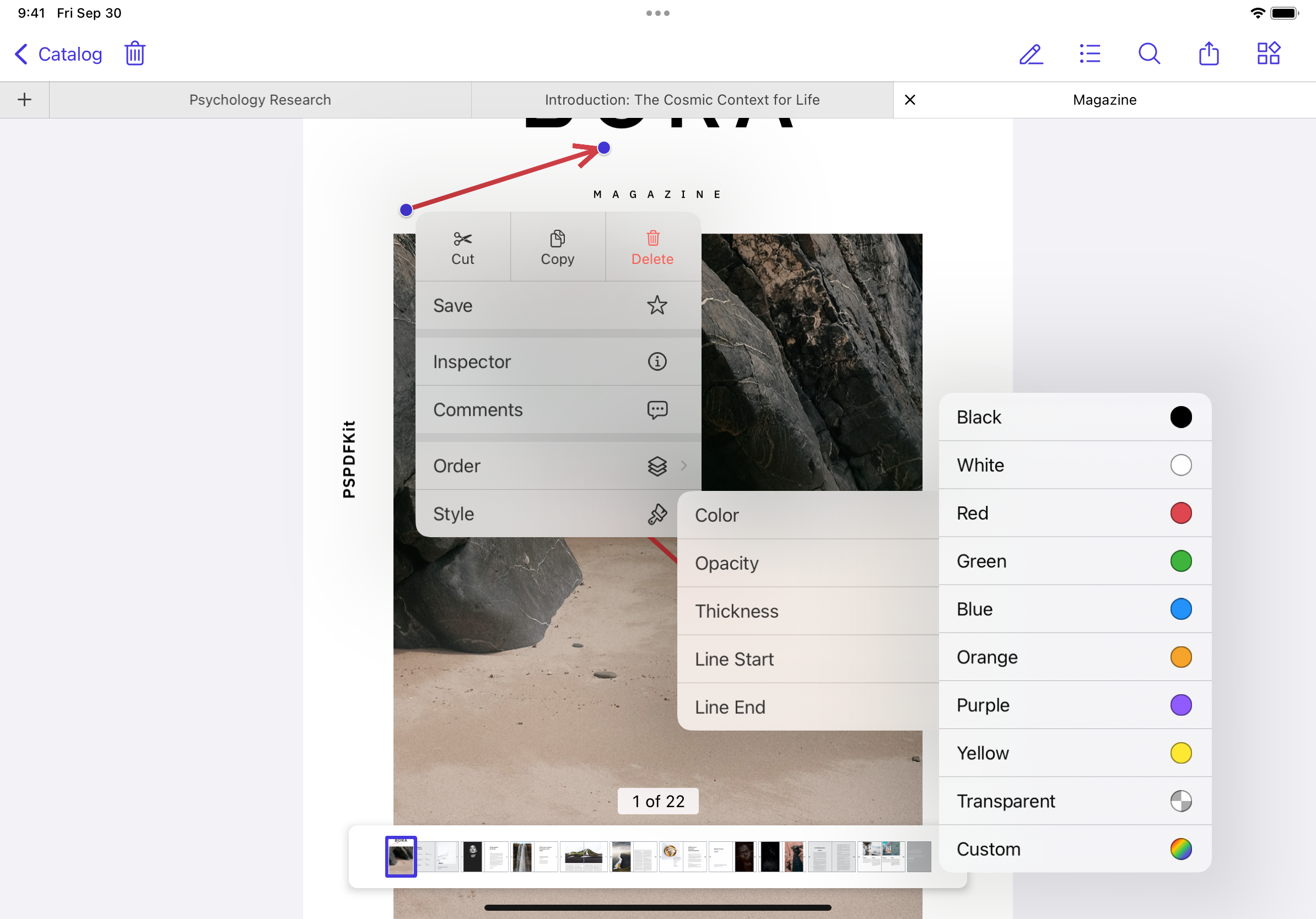
Task: Close the Magazine tab
Action: click(x=910, y=99)
